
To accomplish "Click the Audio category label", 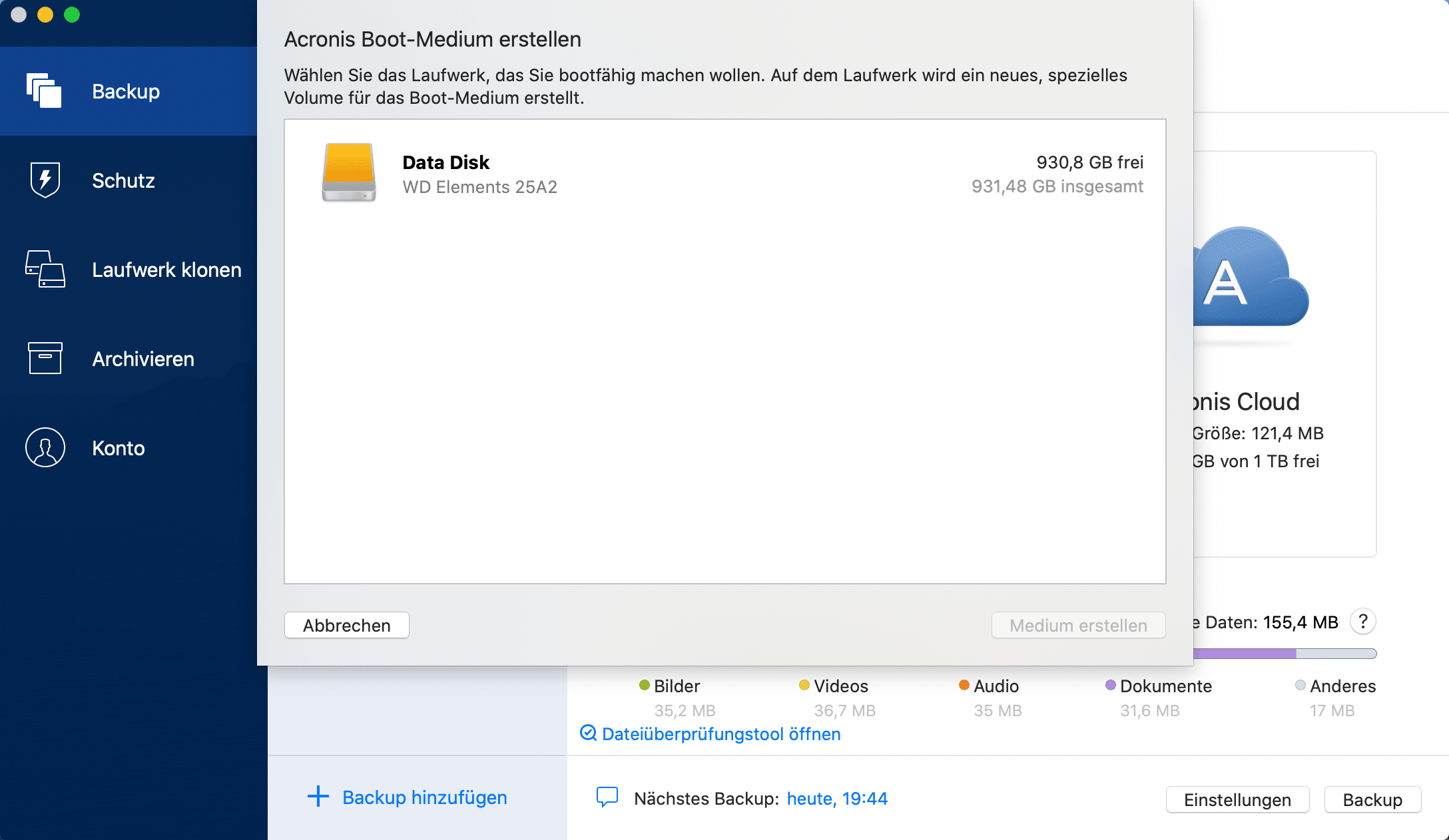I will pyautogui.click(x=996, y=686).
